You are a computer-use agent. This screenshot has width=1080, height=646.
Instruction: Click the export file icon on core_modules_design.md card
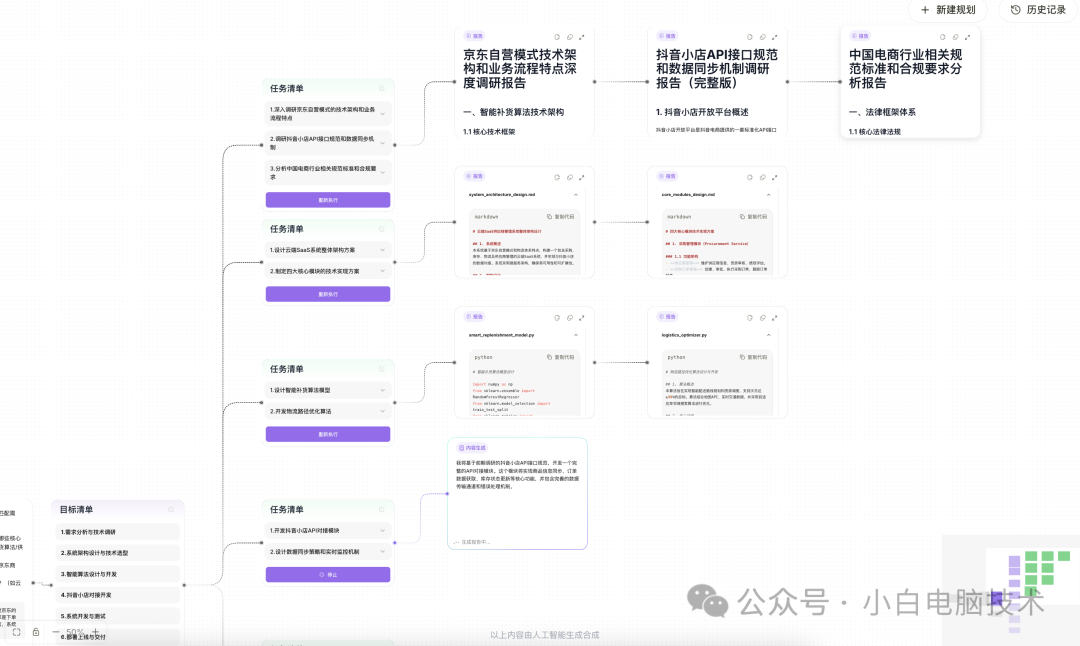[750, 178]
